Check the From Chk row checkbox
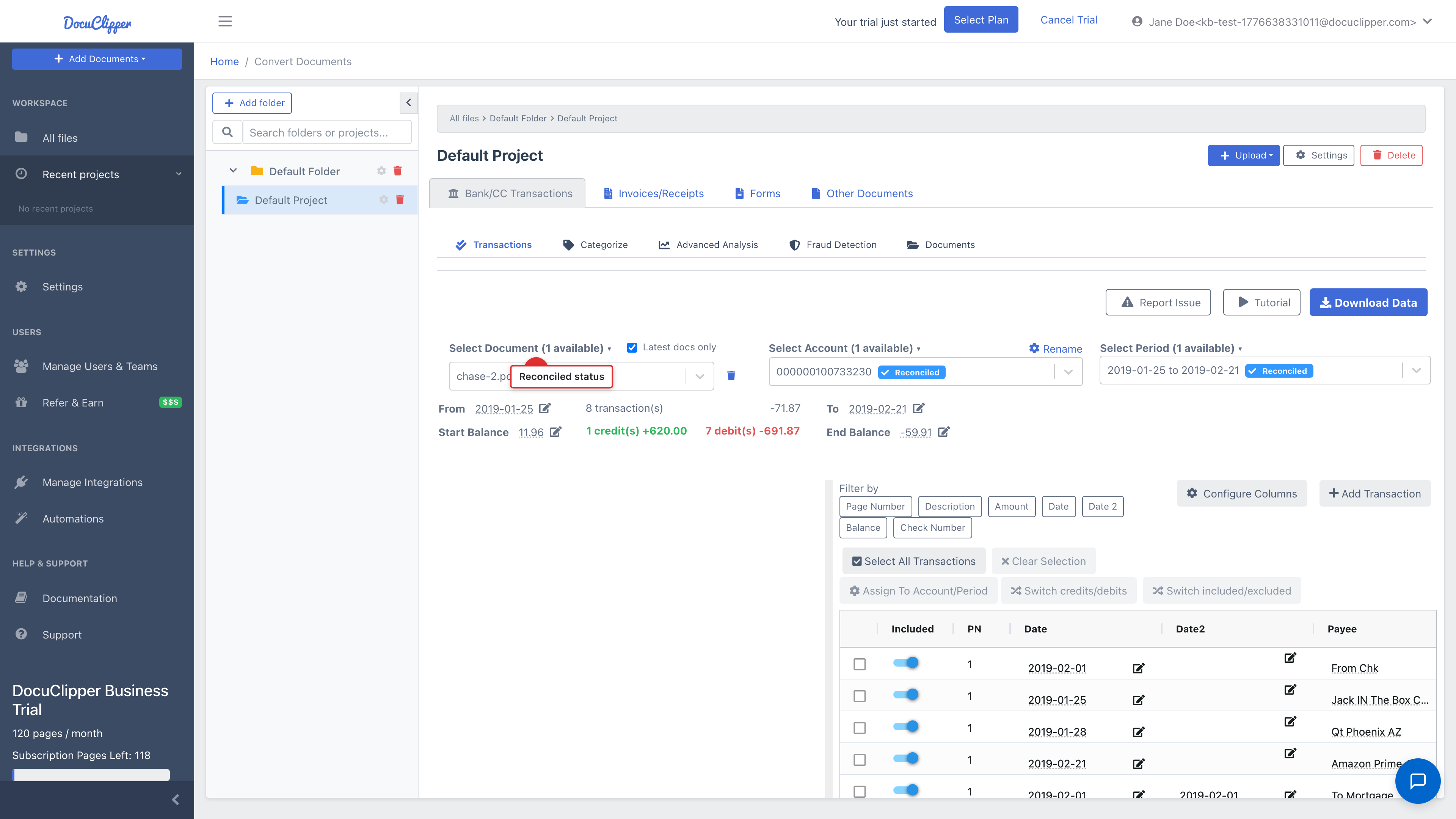The image size is (1456, 819). coord(859,664)
